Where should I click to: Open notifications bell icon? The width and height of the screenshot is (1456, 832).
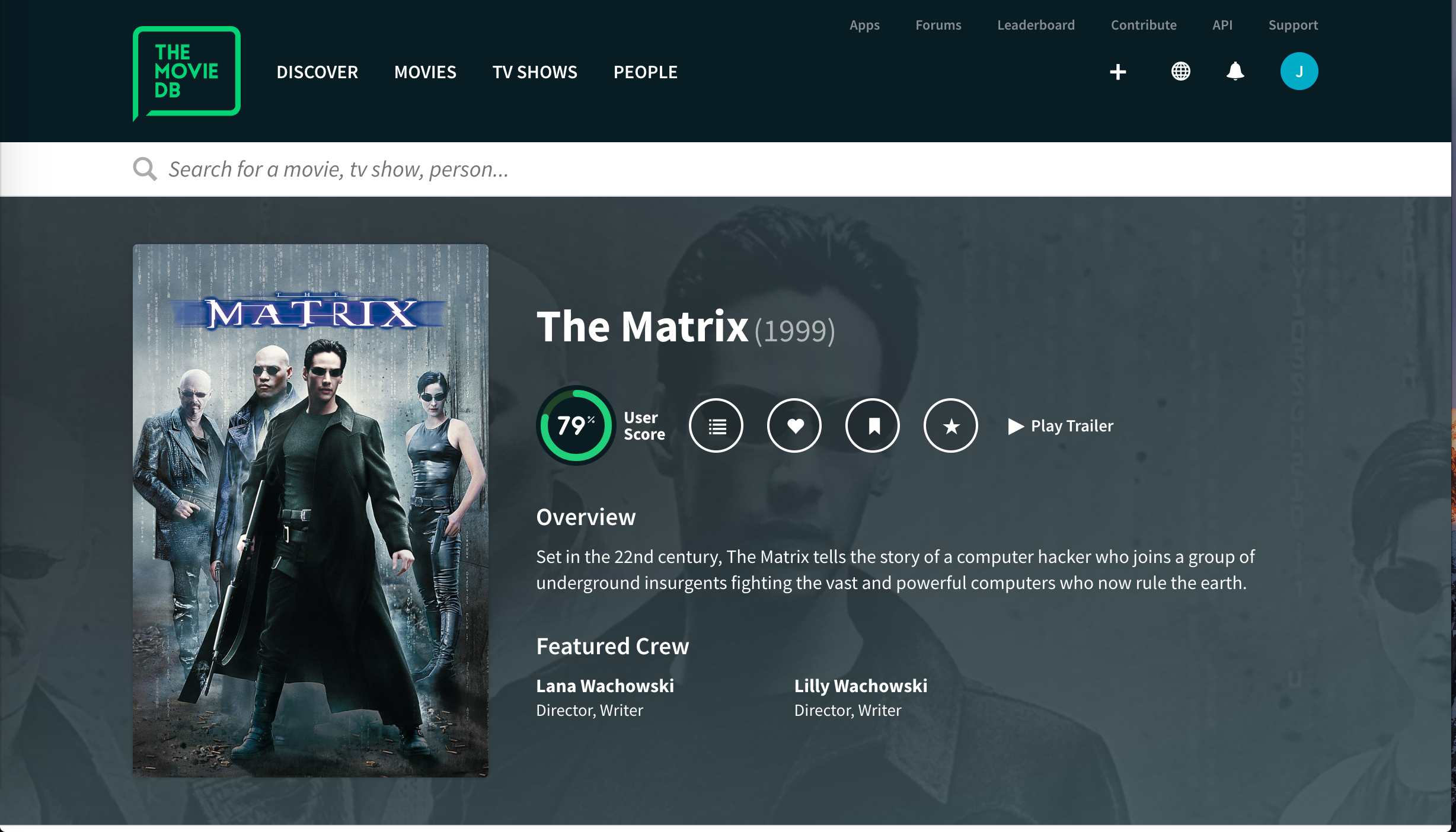click(1235, 72)
